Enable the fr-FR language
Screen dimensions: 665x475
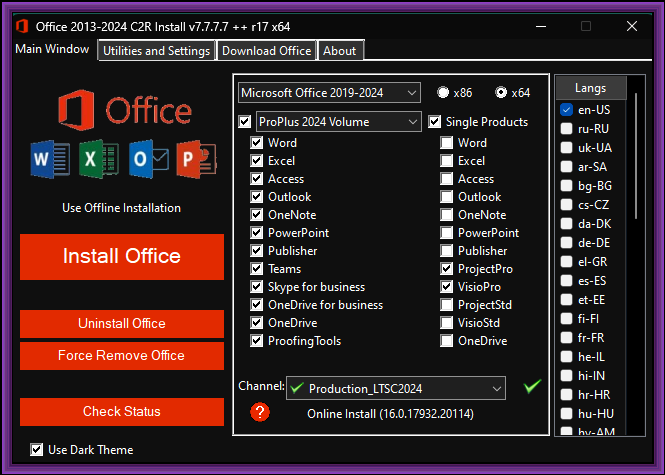point(567,338)
